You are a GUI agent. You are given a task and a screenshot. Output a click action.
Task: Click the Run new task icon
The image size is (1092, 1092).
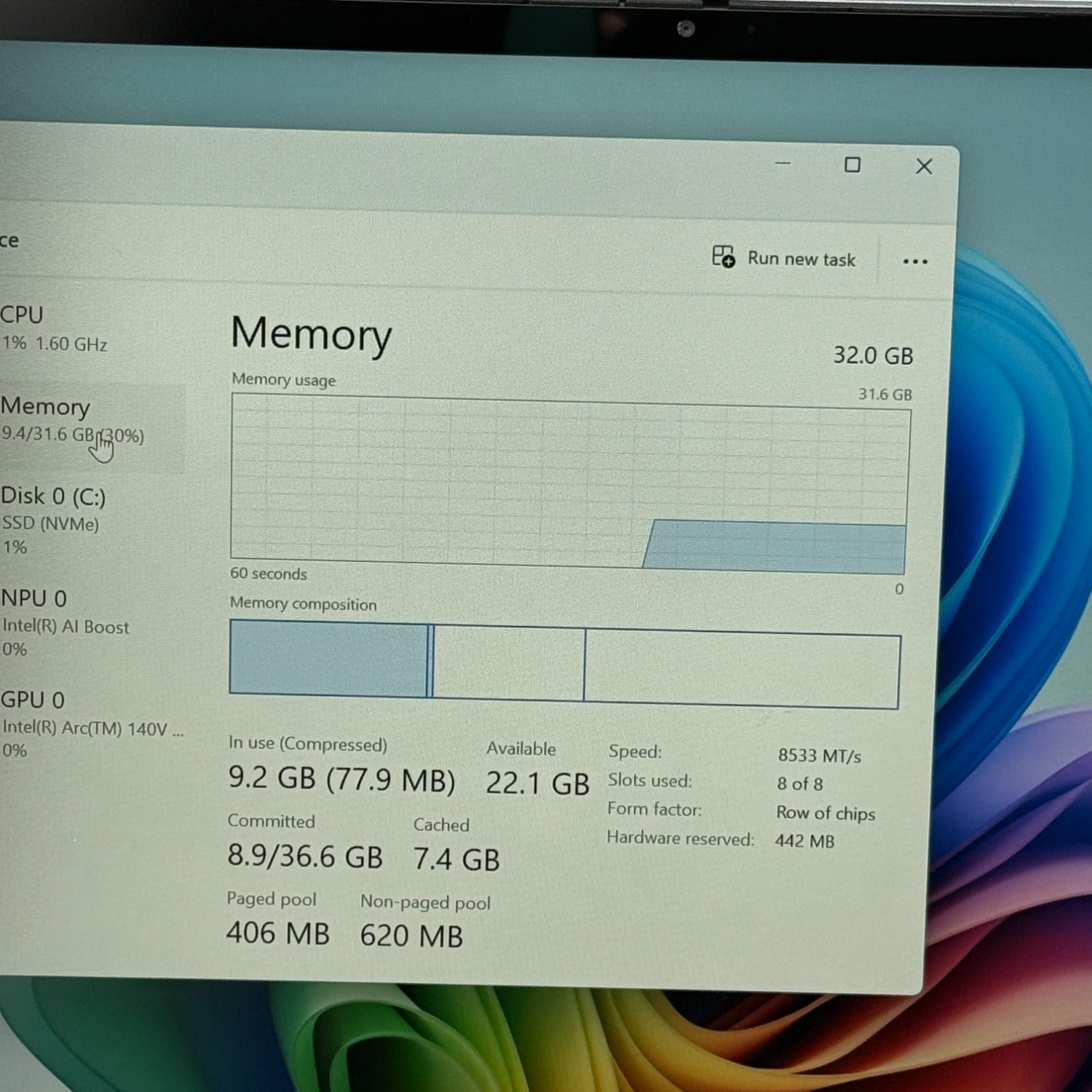723,256
